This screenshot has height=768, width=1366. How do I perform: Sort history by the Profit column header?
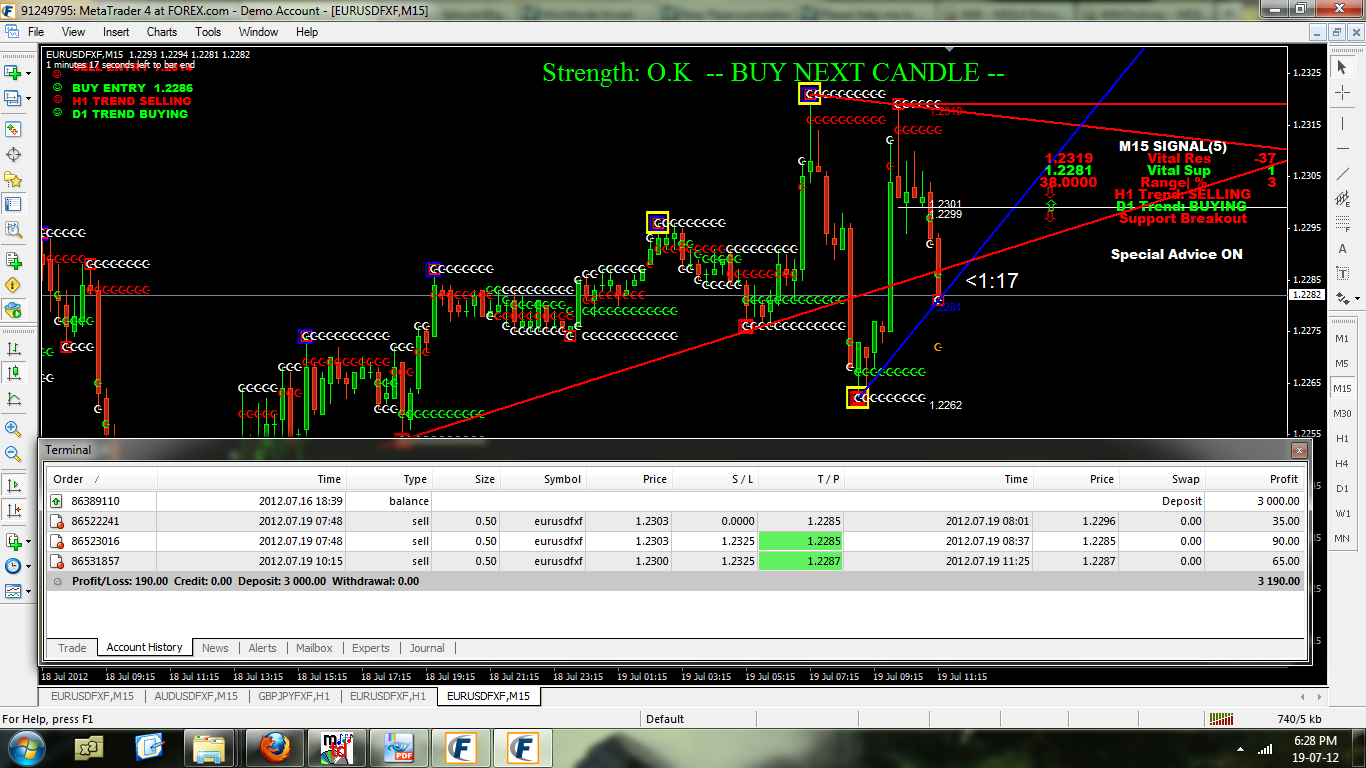(x=1256, y=479)
